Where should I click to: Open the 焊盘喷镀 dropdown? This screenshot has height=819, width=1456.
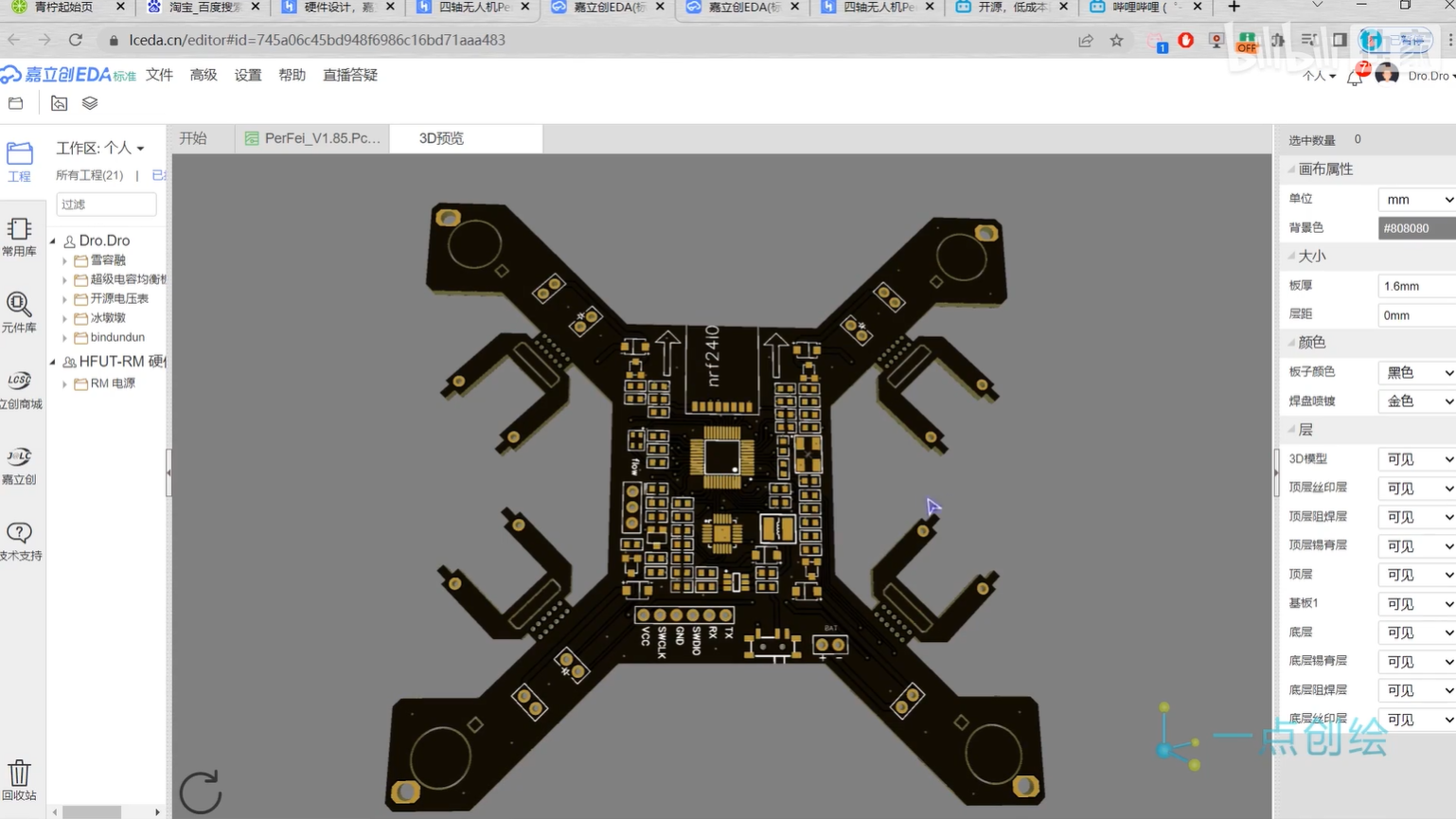coord(1416,401)
